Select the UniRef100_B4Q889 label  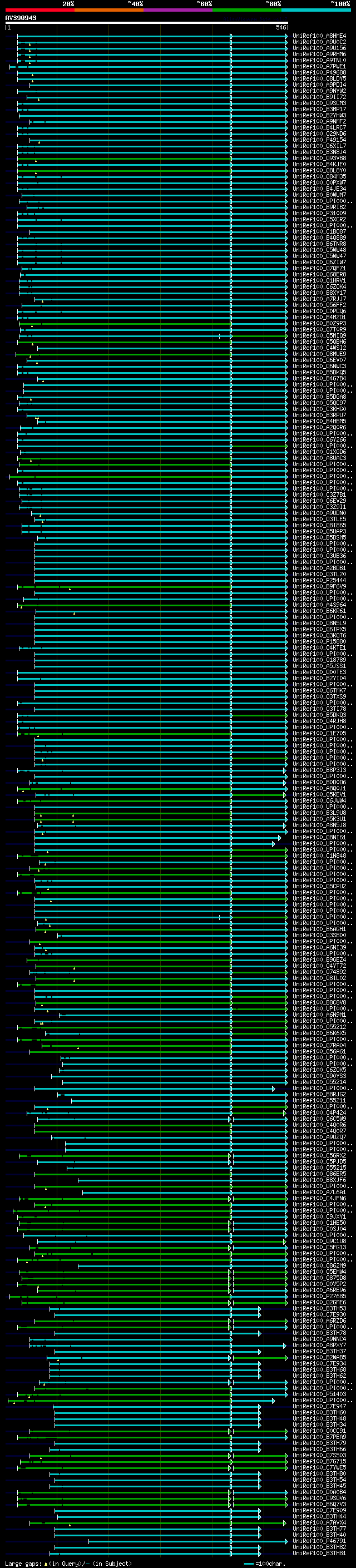[319, 238]
